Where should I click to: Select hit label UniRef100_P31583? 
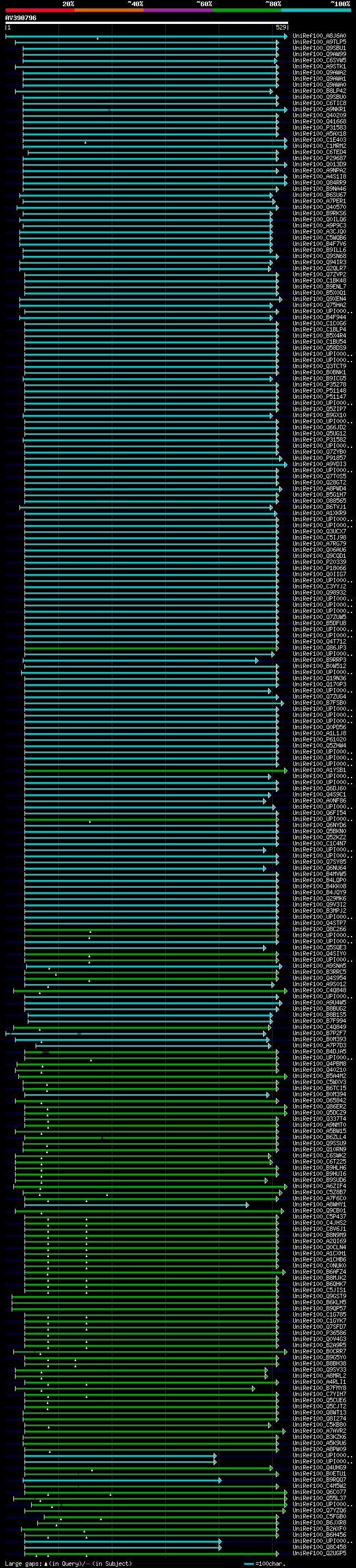[x=319, y=128]
